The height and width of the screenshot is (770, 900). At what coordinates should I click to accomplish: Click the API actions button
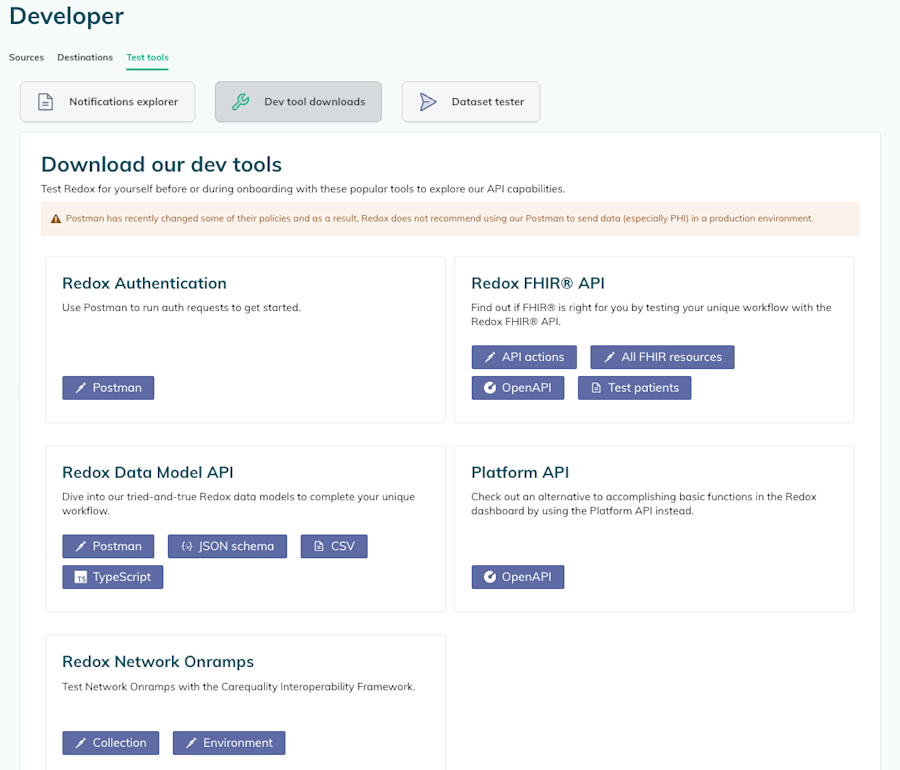pos(524,357)
